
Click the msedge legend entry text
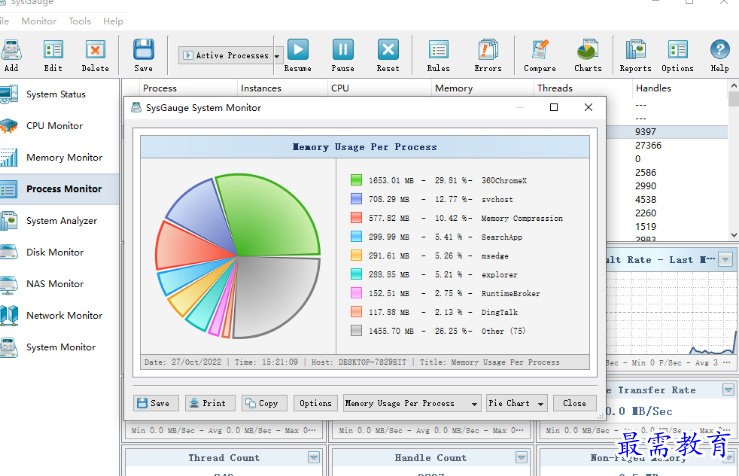495,256
